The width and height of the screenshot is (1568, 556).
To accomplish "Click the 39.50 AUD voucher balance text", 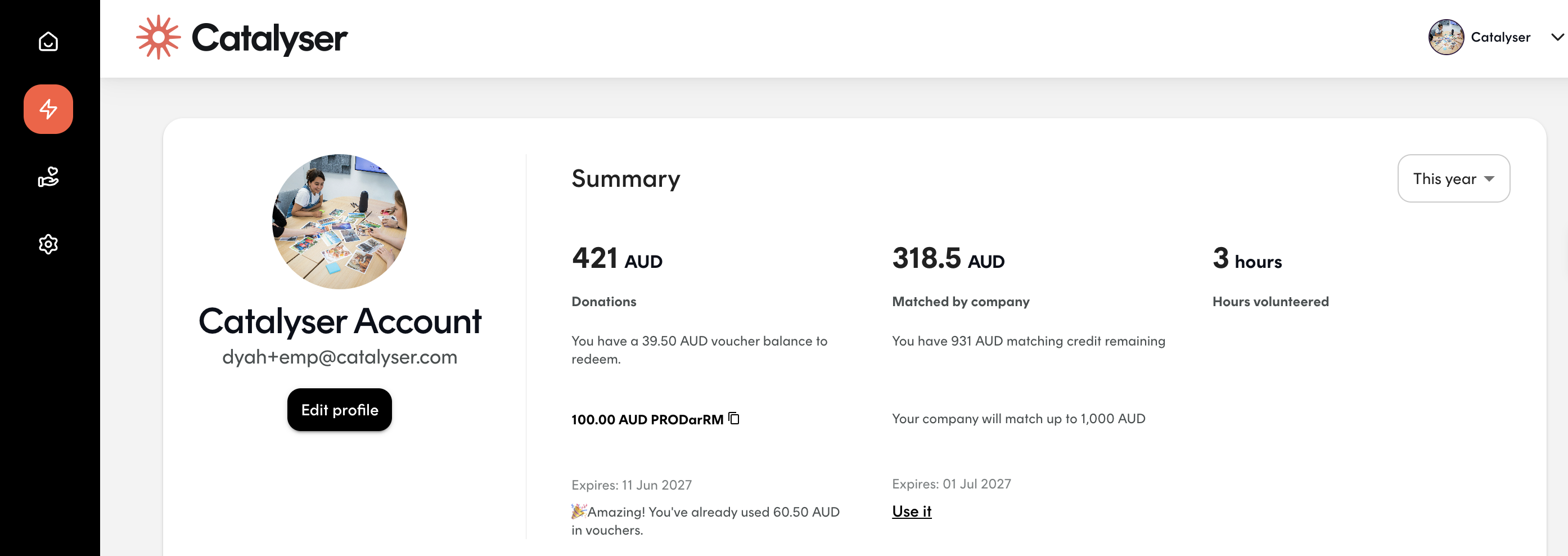I will point(700,349).
